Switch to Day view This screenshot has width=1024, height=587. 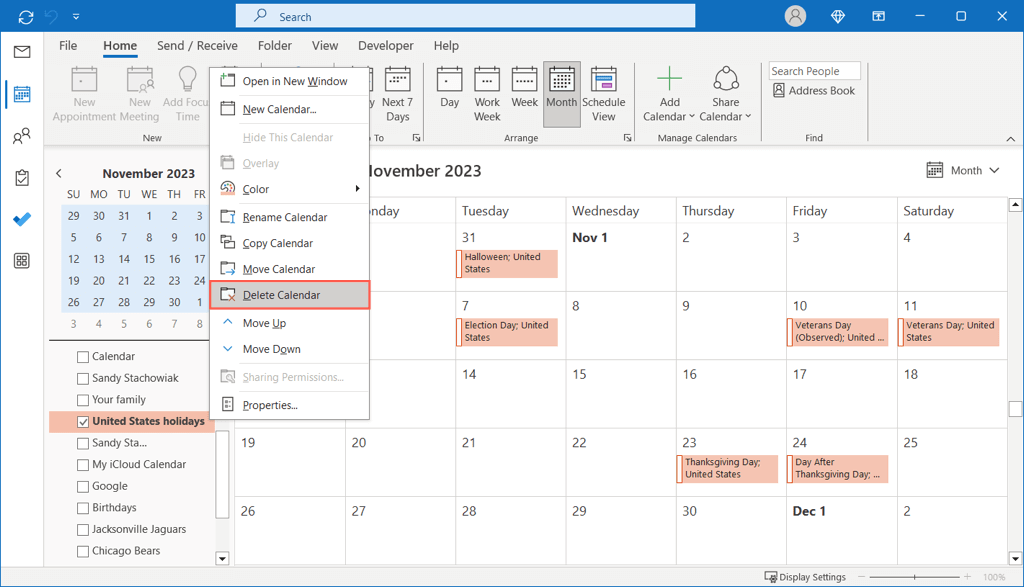(449, 87)
